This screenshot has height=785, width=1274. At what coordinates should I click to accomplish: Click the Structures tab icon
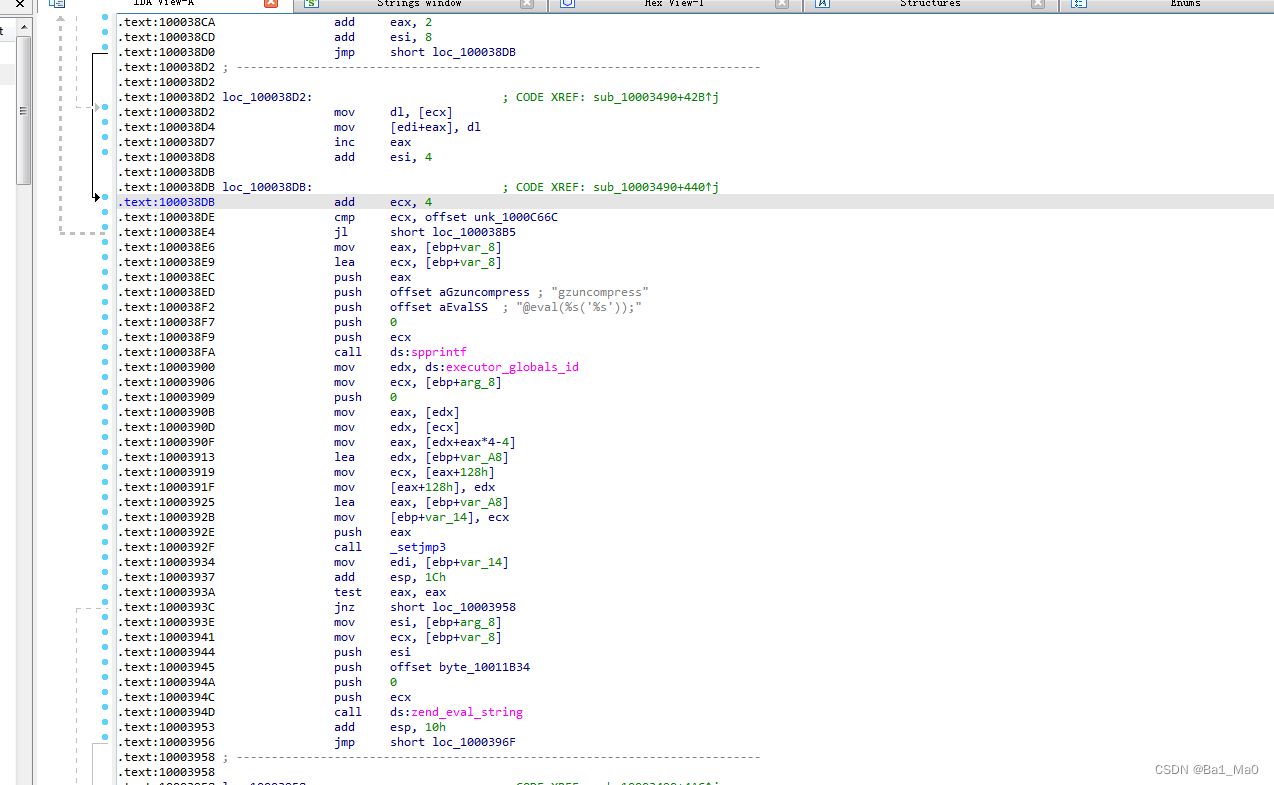[823, 4]
